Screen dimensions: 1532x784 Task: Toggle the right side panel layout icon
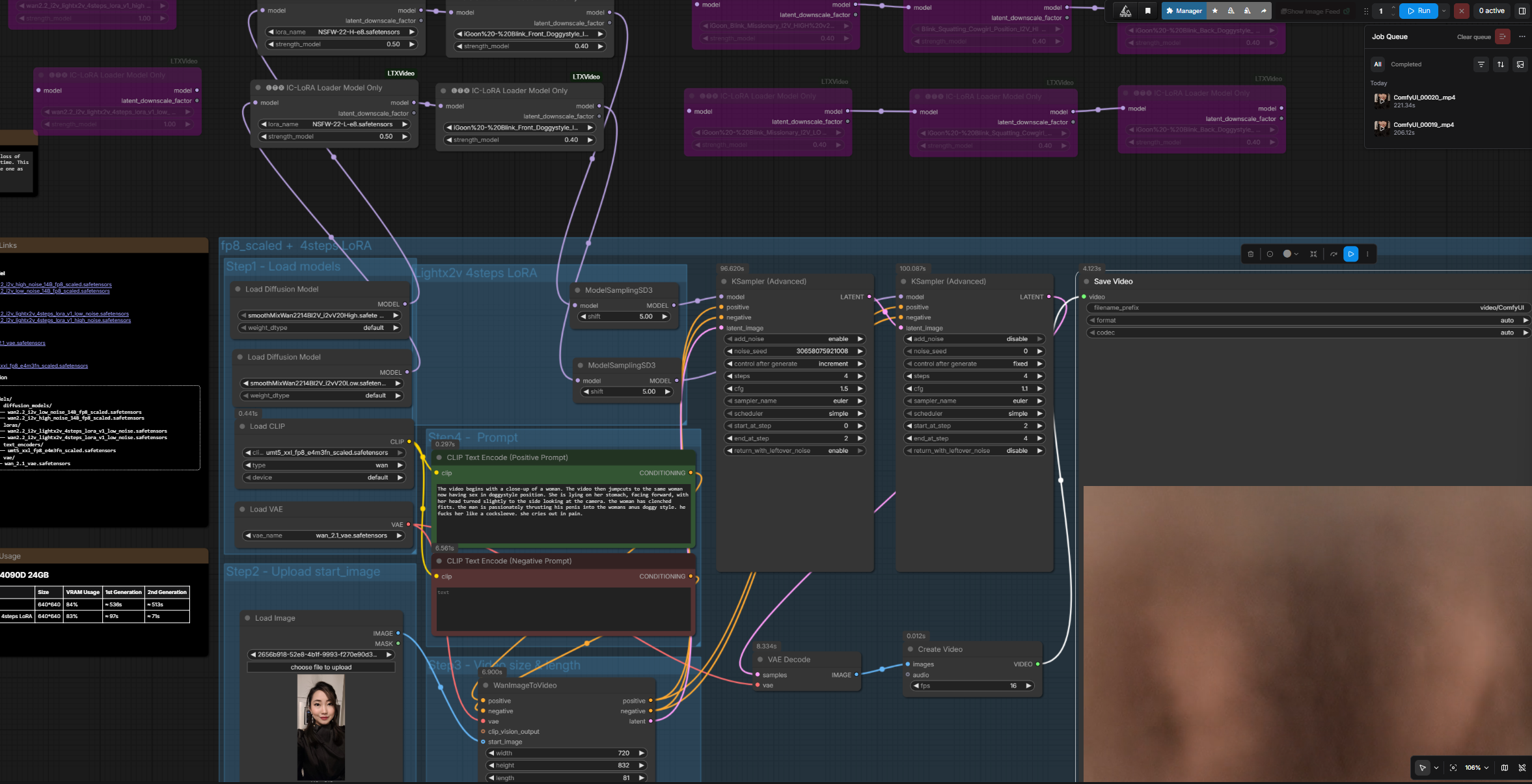click(x=1522, y=11)
